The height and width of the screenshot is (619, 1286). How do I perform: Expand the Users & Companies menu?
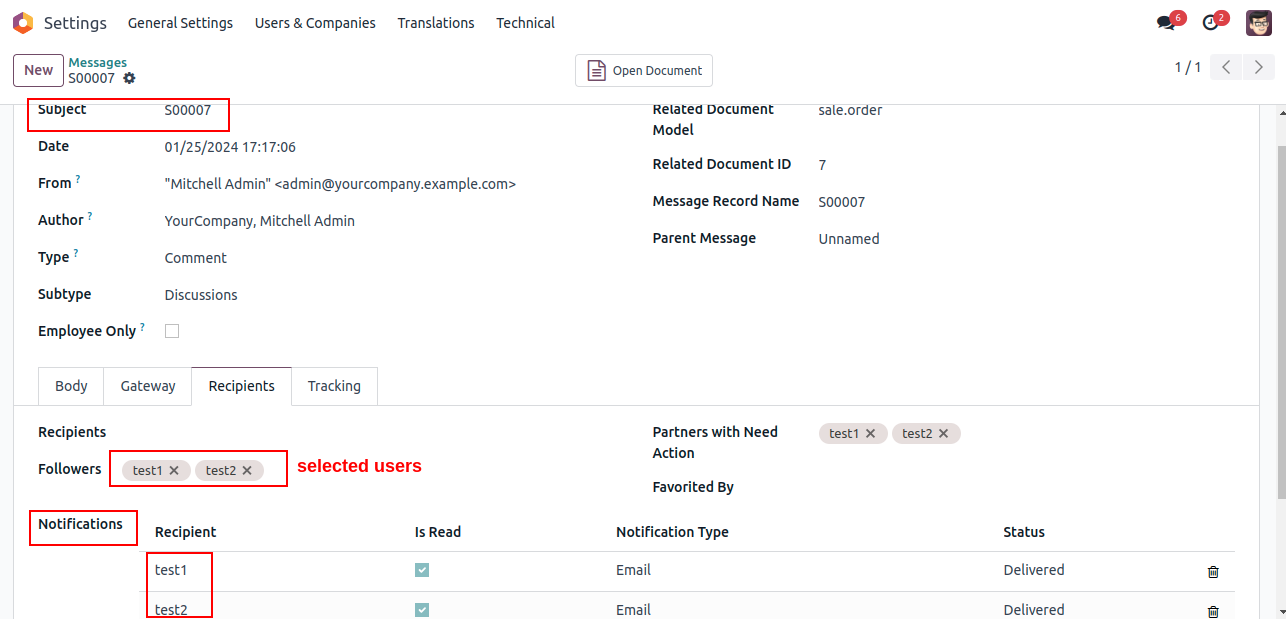[x=315, y=23]
